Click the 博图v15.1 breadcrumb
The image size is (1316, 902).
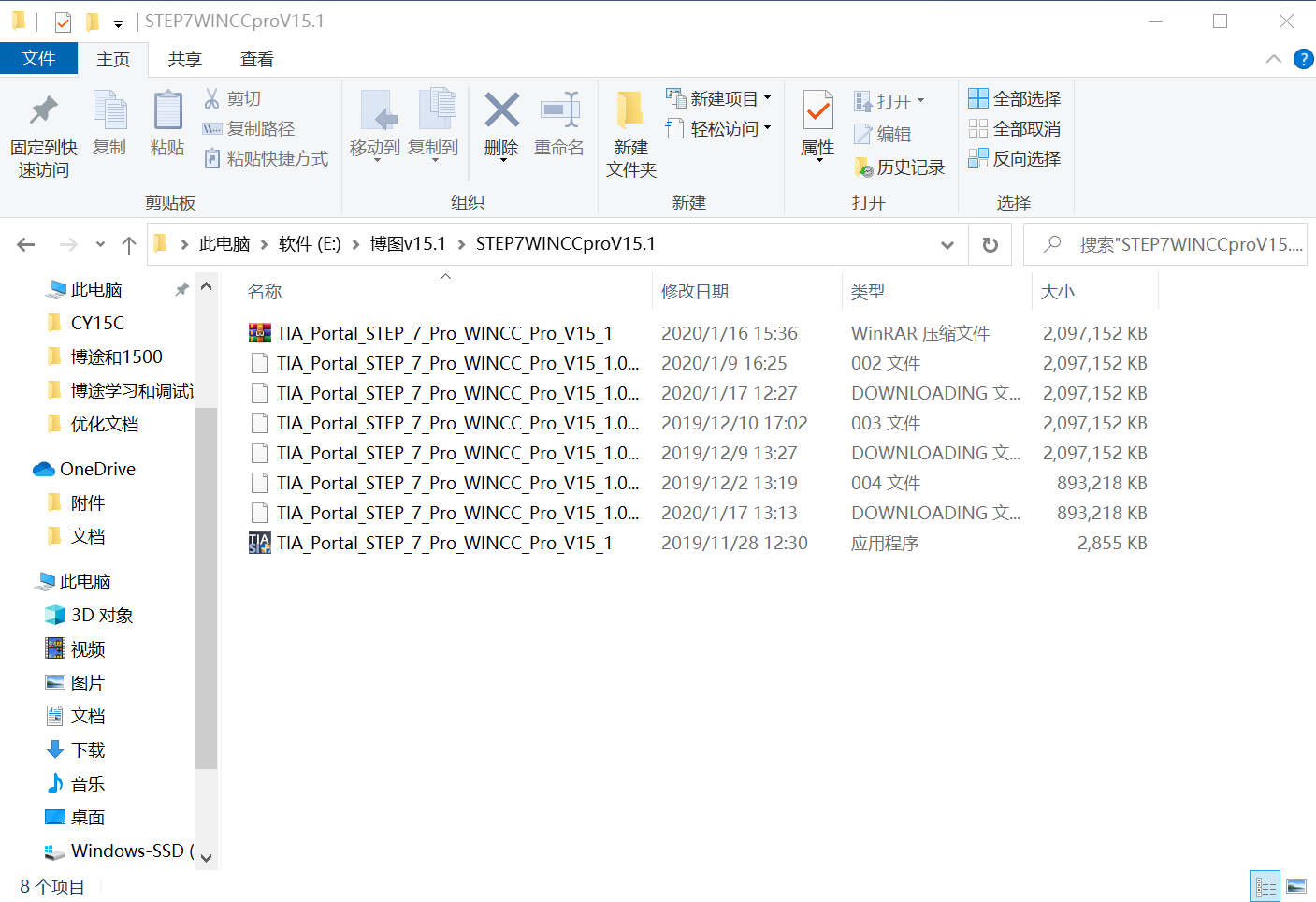point(408,244)
